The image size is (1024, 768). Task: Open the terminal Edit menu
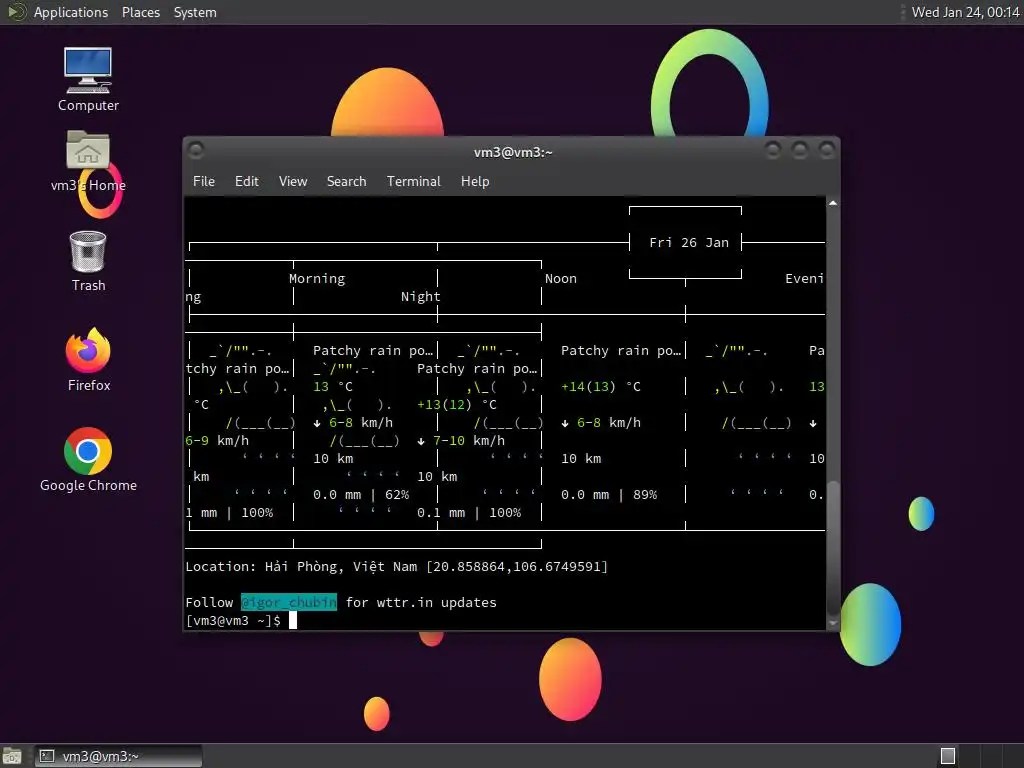(x=246, y=182)
